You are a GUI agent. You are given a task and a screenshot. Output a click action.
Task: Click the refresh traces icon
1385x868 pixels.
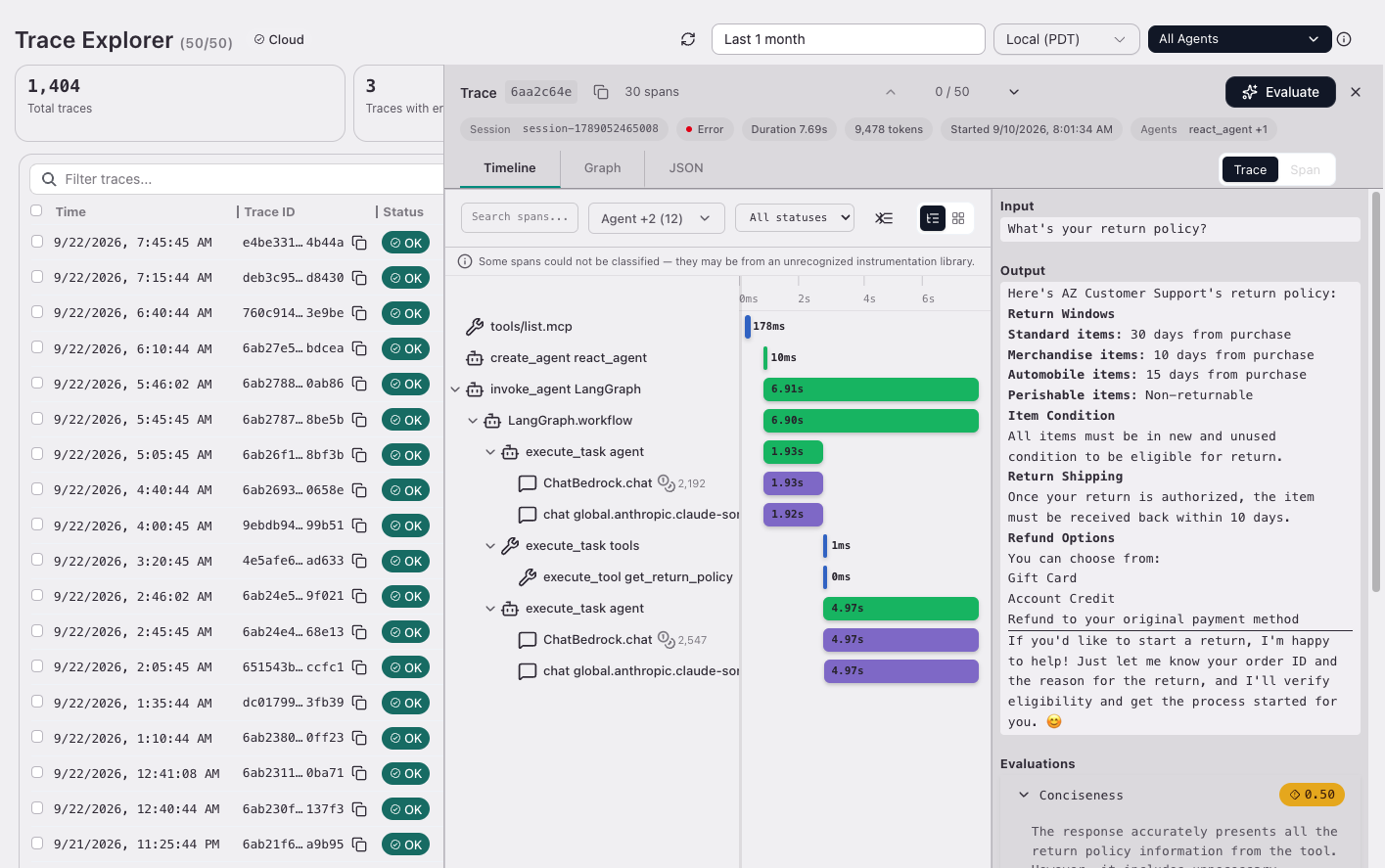coord(688,39)
